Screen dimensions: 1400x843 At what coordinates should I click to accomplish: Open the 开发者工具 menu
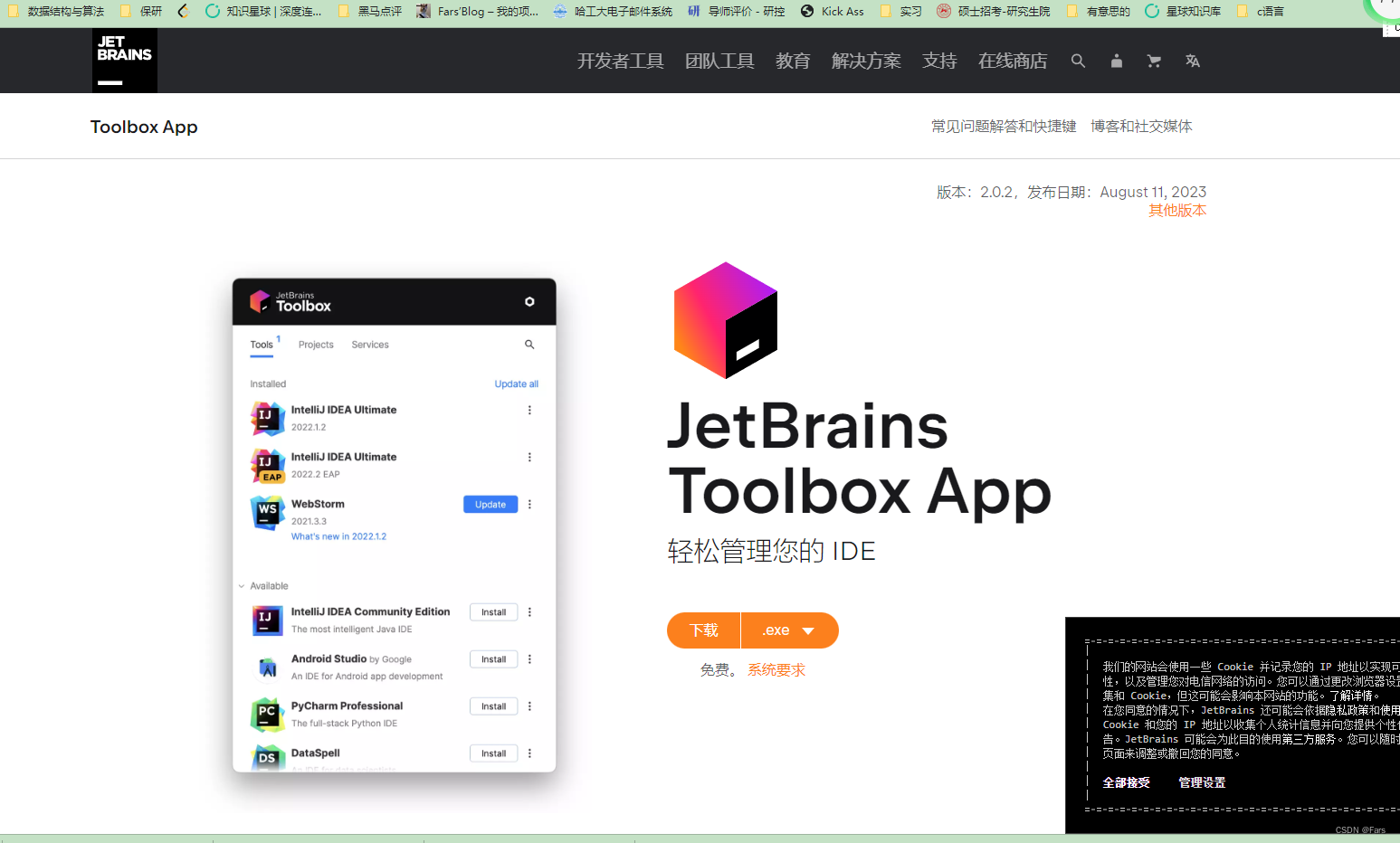(x=621, y=61)
